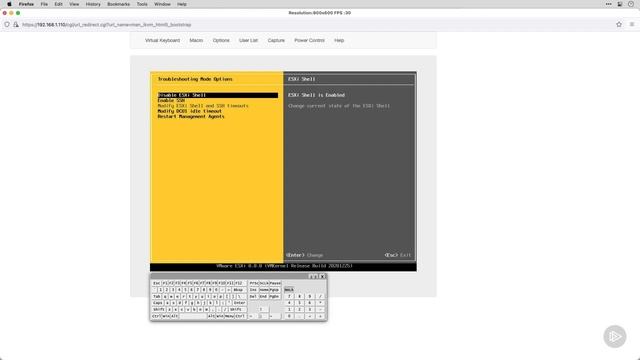Click the numpad 0 key on the virtual keyboard
The height and width of the screenshot is (360, 640).
(x=289, y=316)
